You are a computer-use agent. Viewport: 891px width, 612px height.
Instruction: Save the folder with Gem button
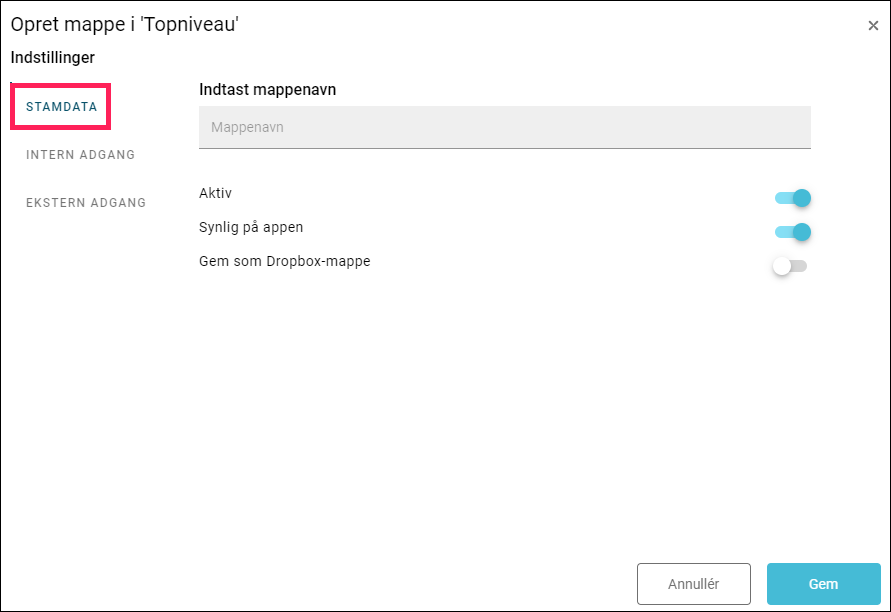click(823, 584)
